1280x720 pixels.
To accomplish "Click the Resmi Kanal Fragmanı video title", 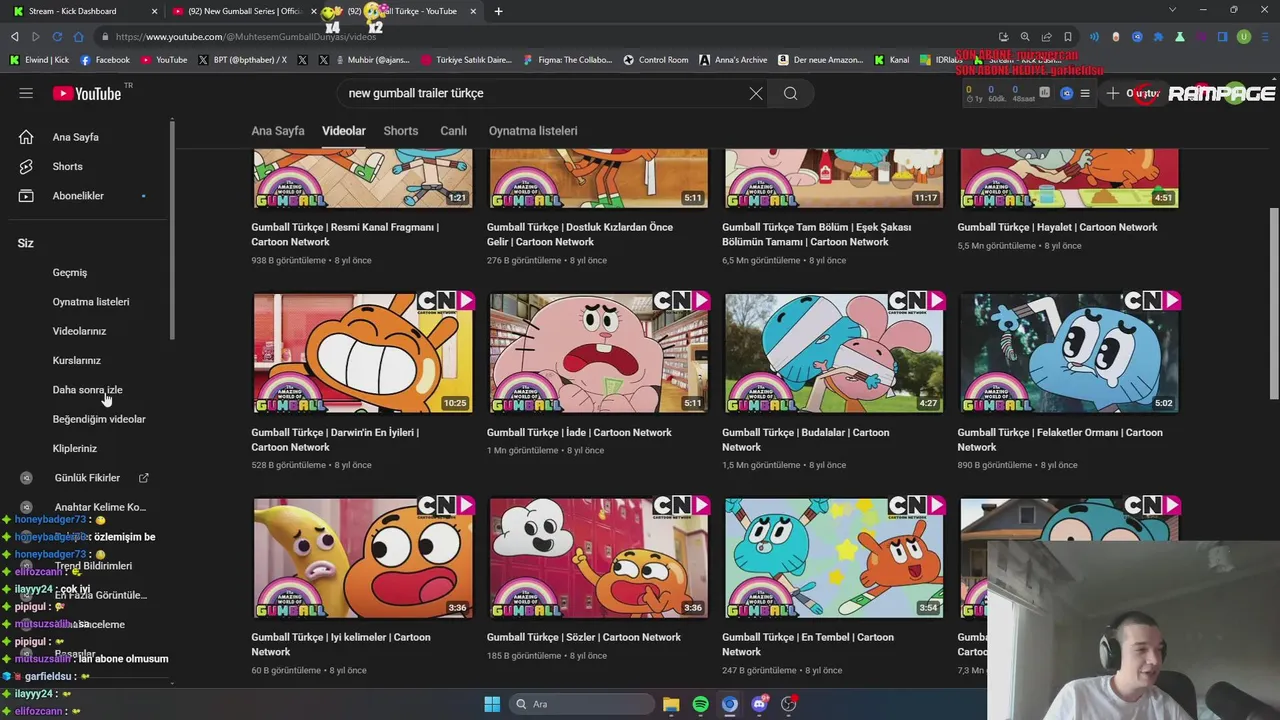I will tap(345, 234).
